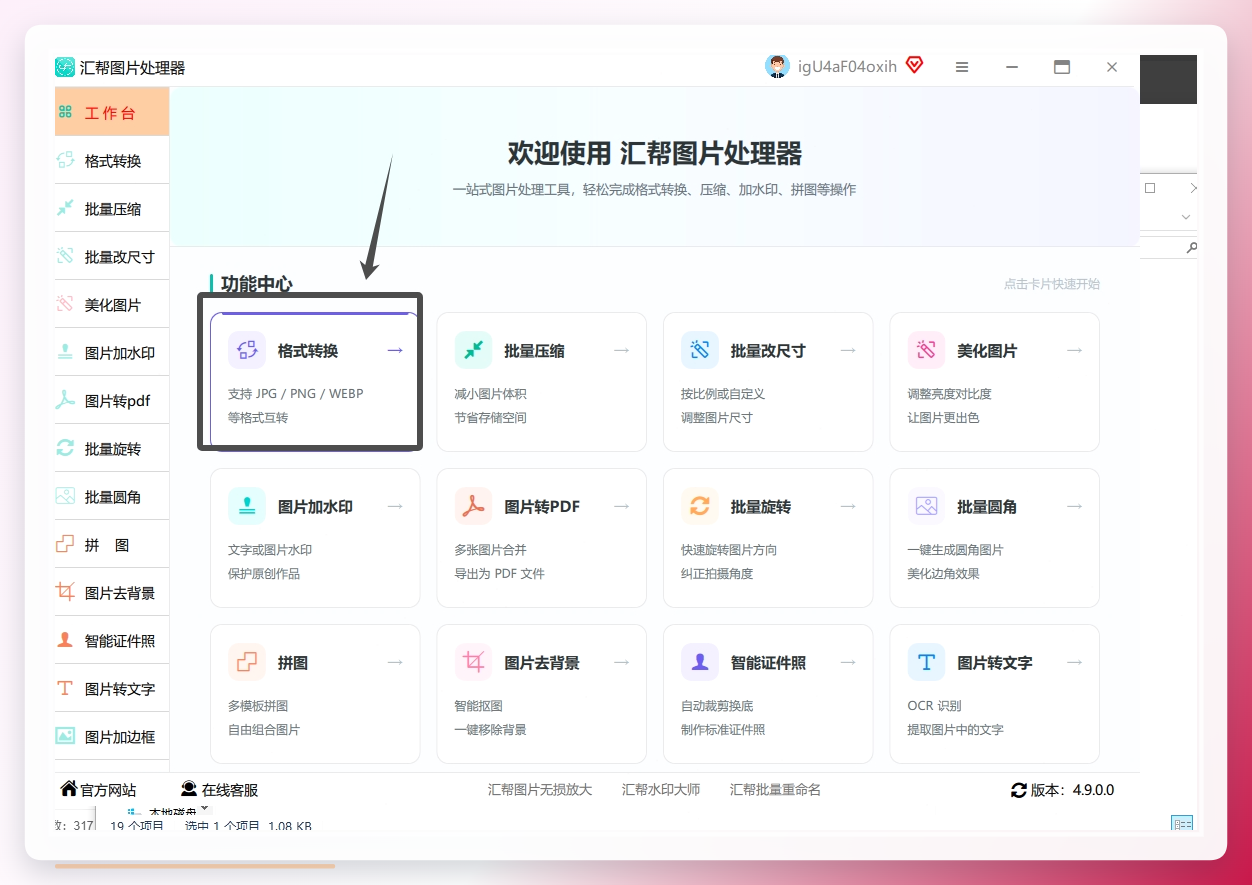Open 批量压缩 from the sidebar
This screenshot has width=1252, height=885.
(112, 208)
